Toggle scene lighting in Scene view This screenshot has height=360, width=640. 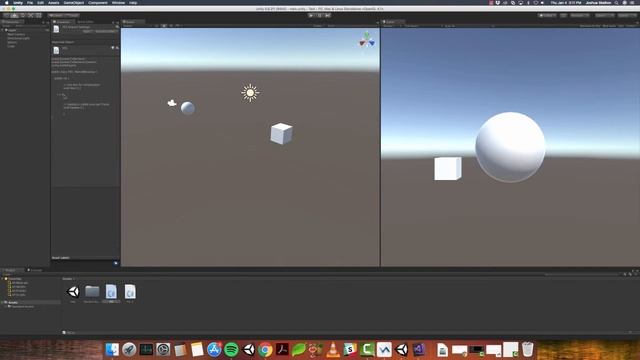[x=164, y=26]
